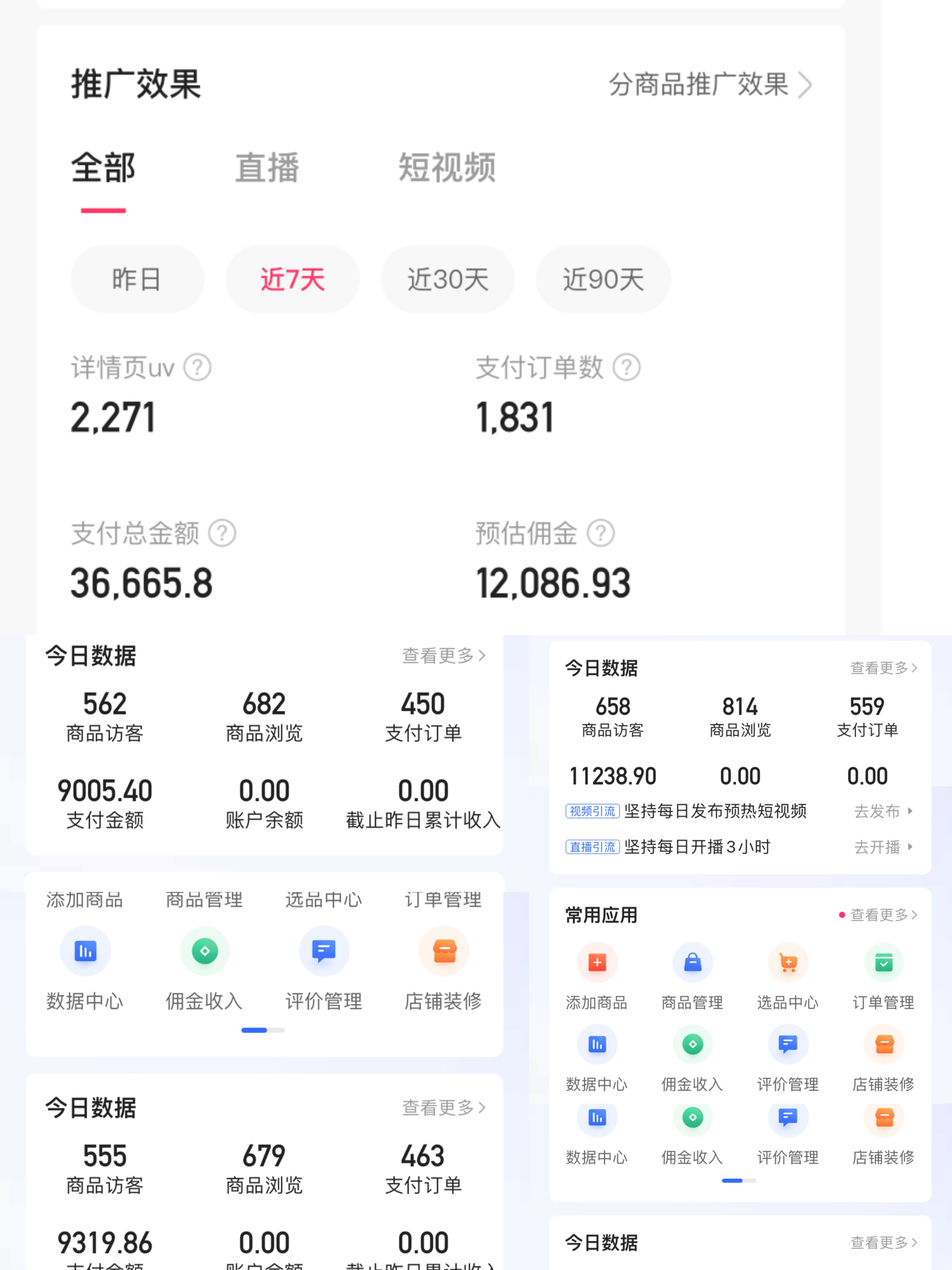952x1270 pixels.
Task: Open the orange cart 选品中心 icon
Action: point(788,962)
